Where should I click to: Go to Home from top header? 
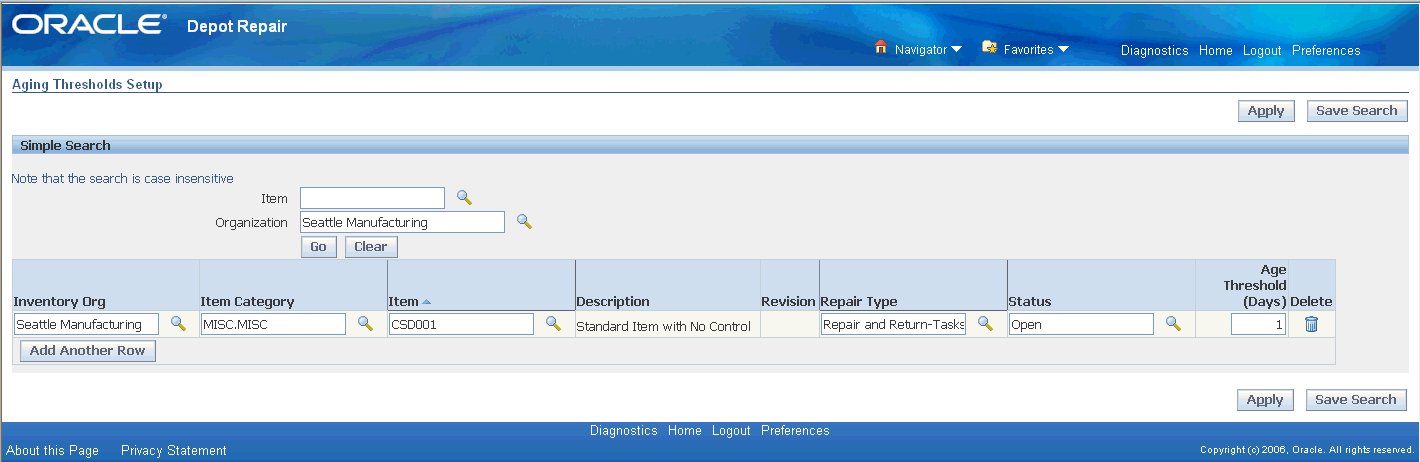pyautogui.click(x=1215, y=50)
